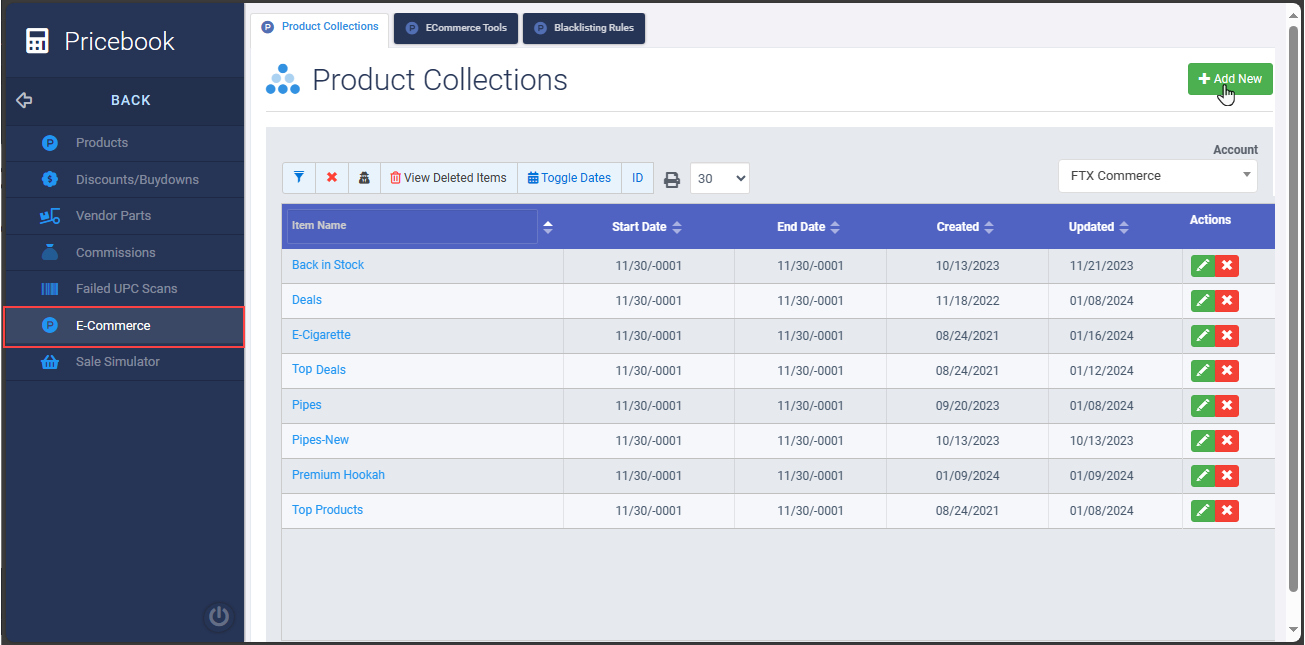Edit the Deals collection
1305x645 pixels.
(1203, 301)
